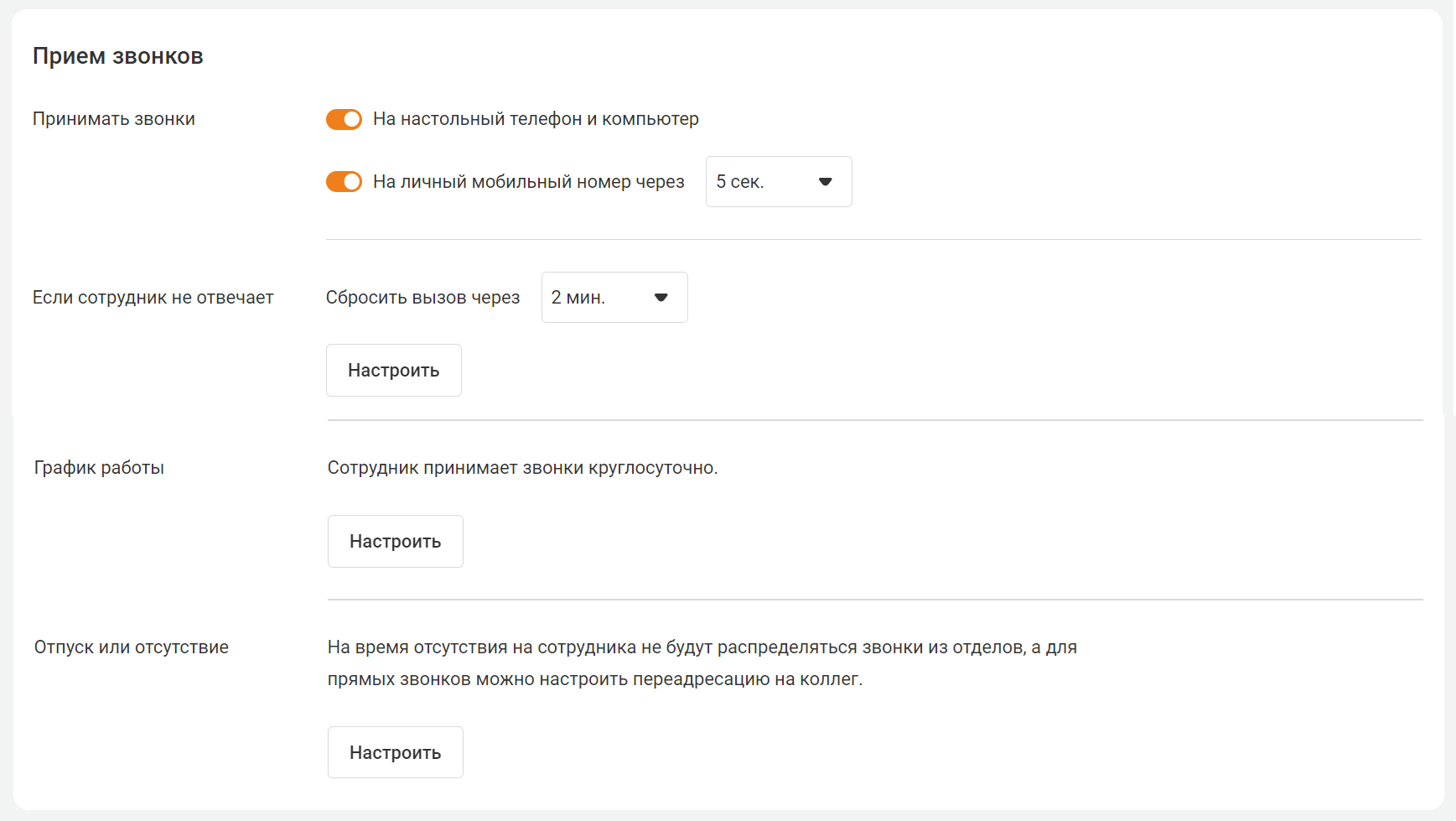Disable calls to desk phone and computer
Viewport: 1456px width, 821px height.
tap(344, 120)
